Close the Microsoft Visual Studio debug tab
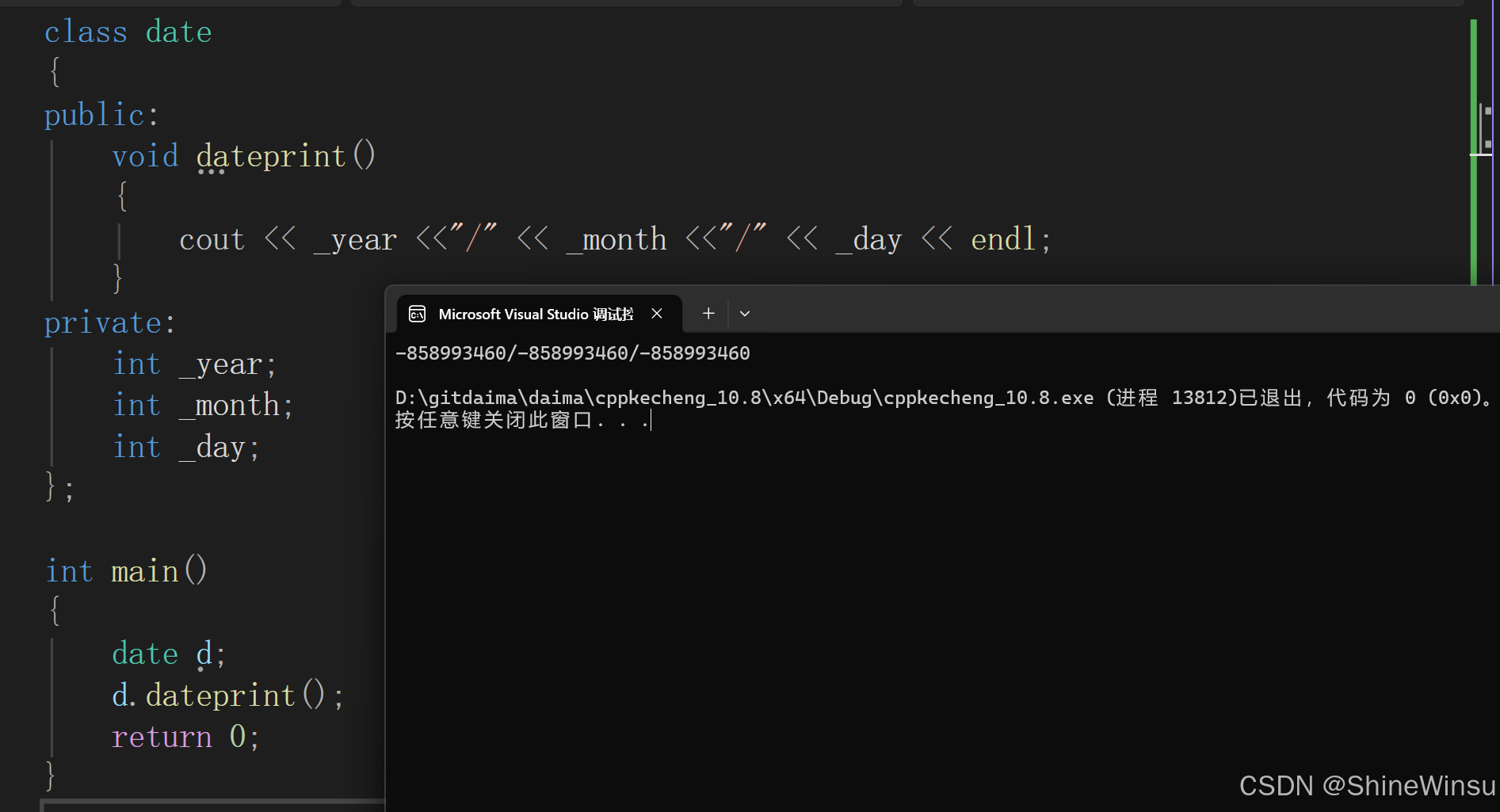The width and height of the screenshot is (1500, 812). 657,314
